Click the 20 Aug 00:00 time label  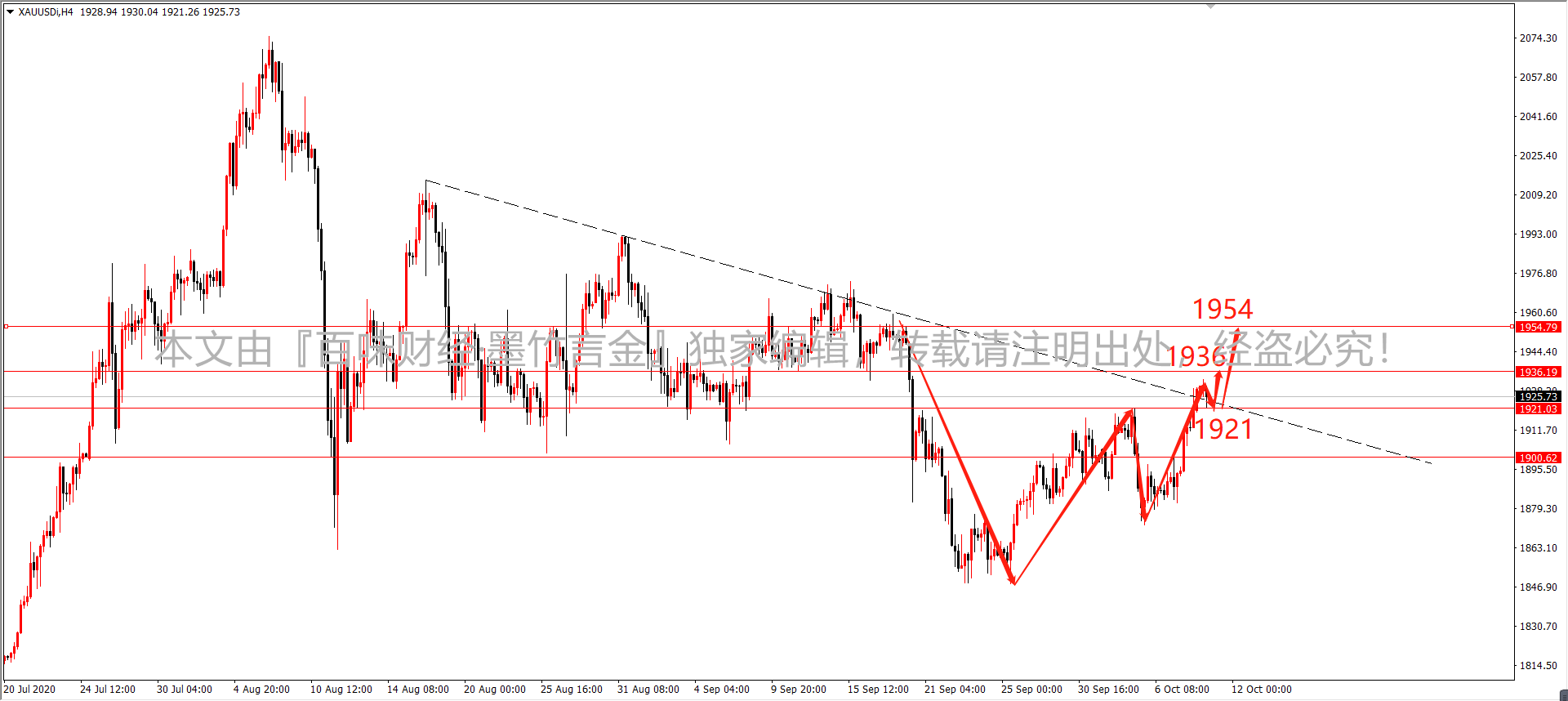coord(495,690)
